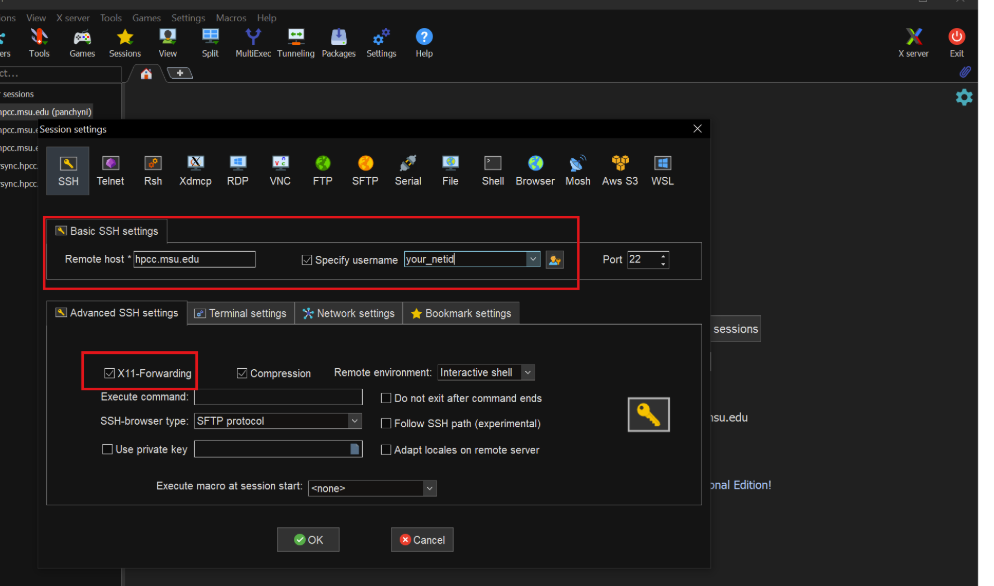The height and width of the screenshot is (586, 994).
Task: Click the Cancel button
Action: point(422,540)
